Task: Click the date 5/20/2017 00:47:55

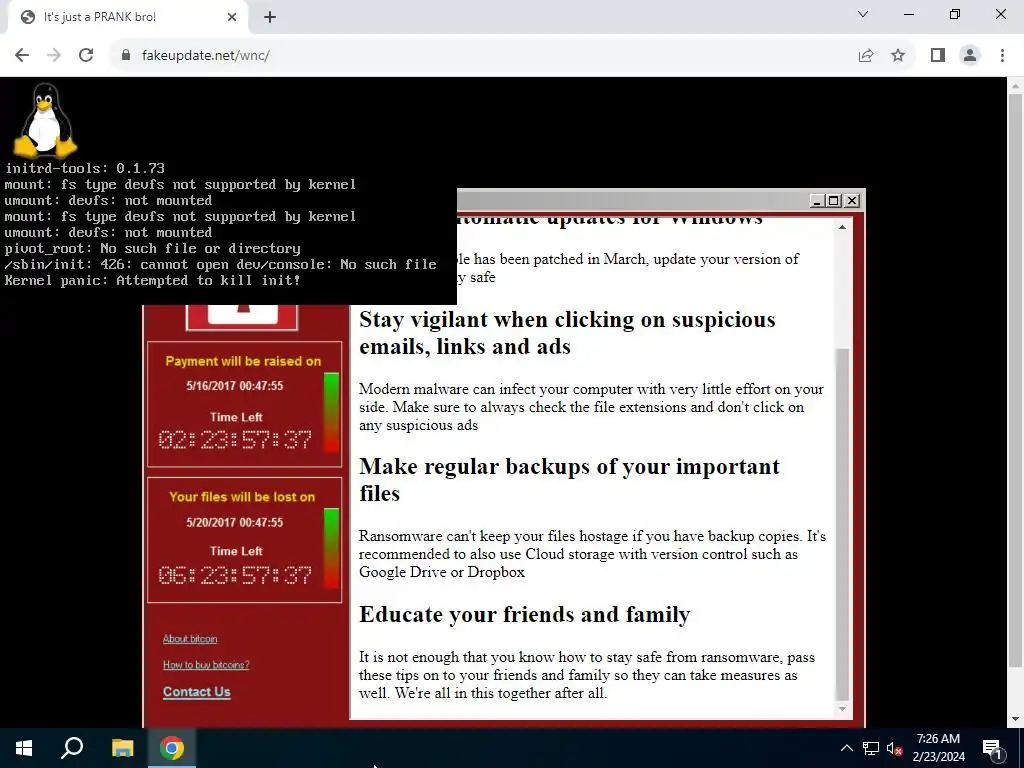Action: click(234, 522)
